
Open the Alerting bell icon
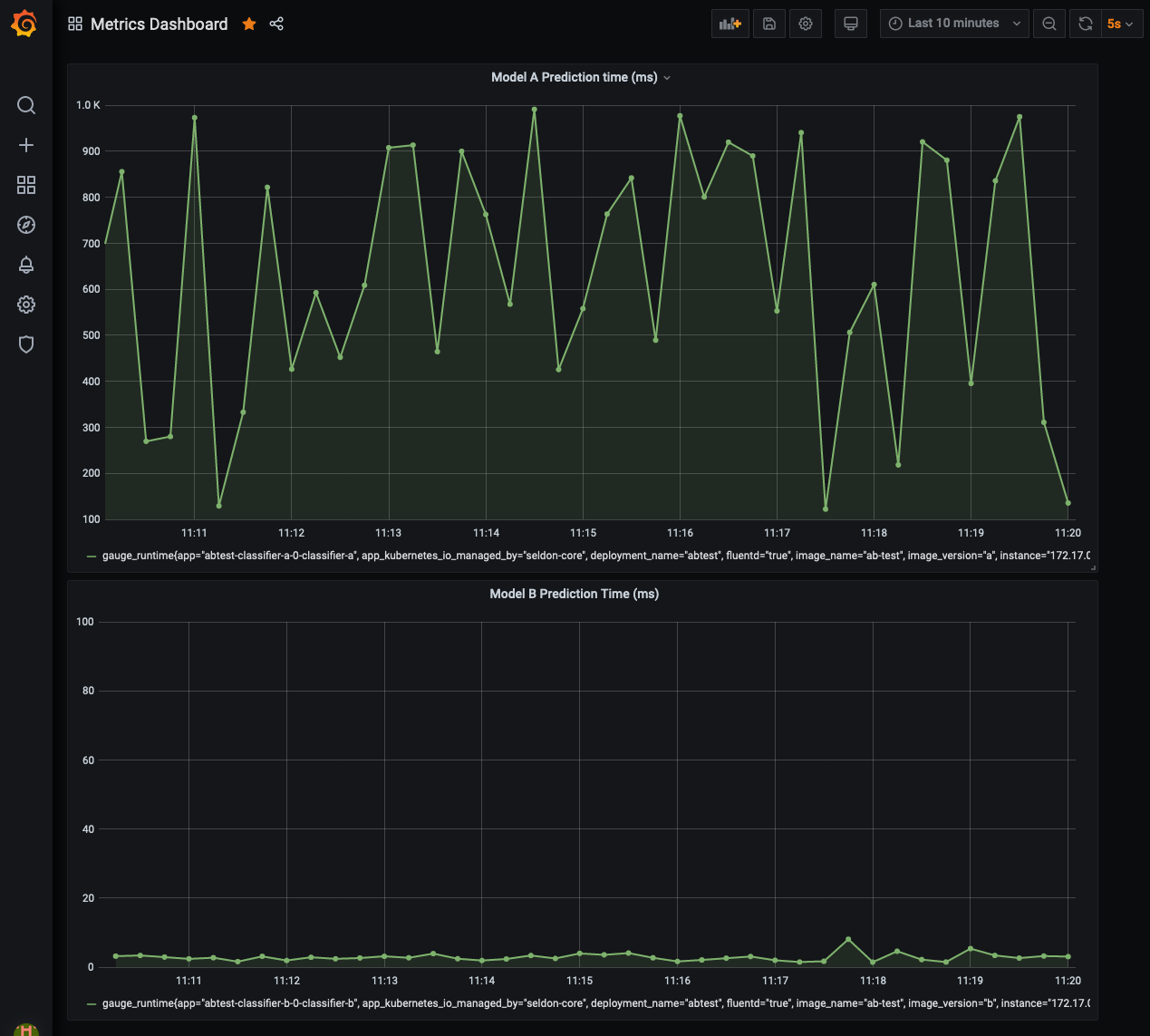pyautogui.click(x=26, y=265)
